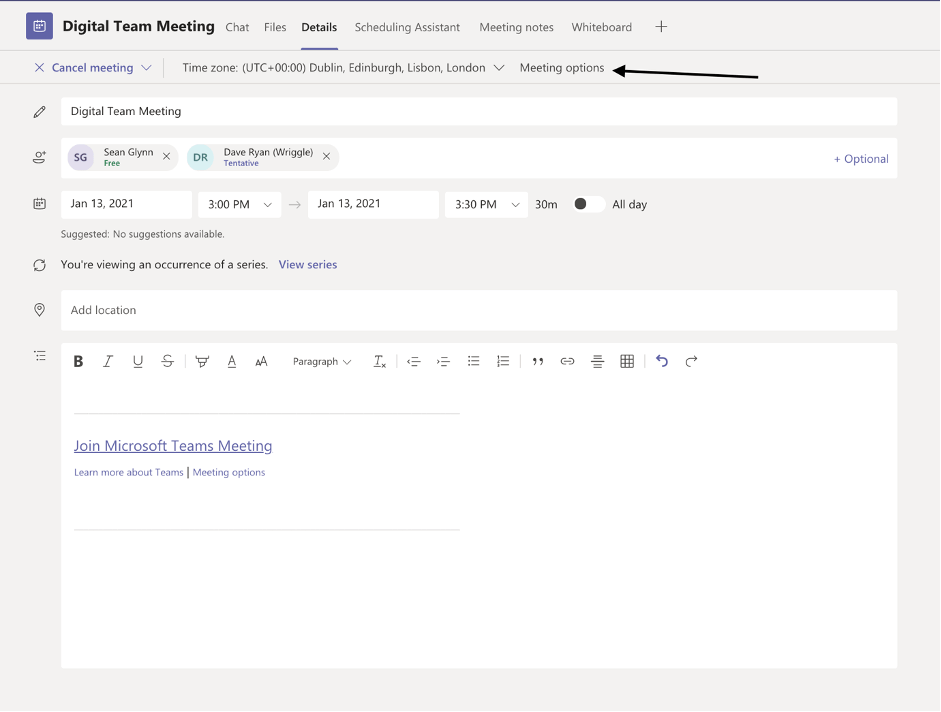The width and height of the screenshot is (941, 712).
Task: Apply italic formatting in description editor
Action: [x=108, y=361]
